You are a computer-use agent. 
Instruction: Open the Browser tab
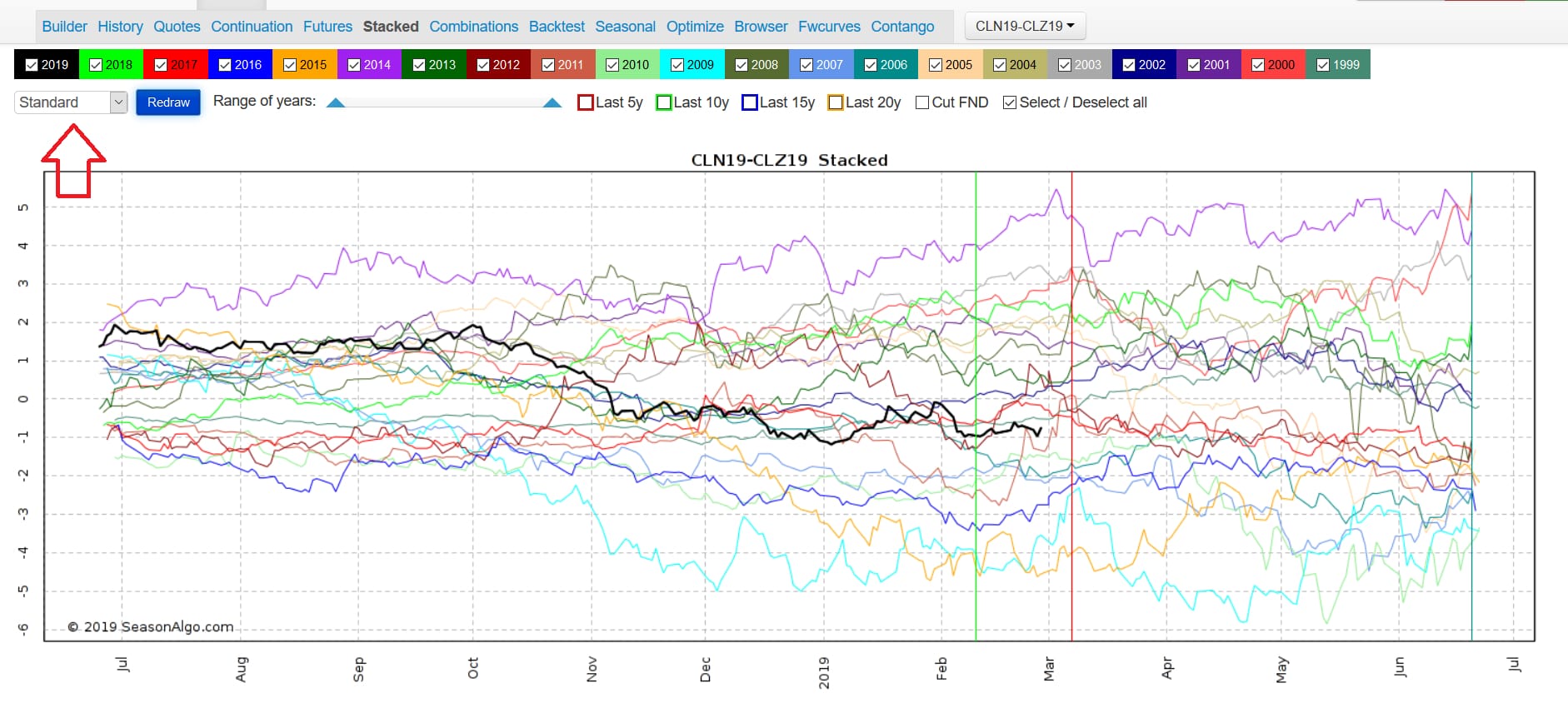coord(761,27)
